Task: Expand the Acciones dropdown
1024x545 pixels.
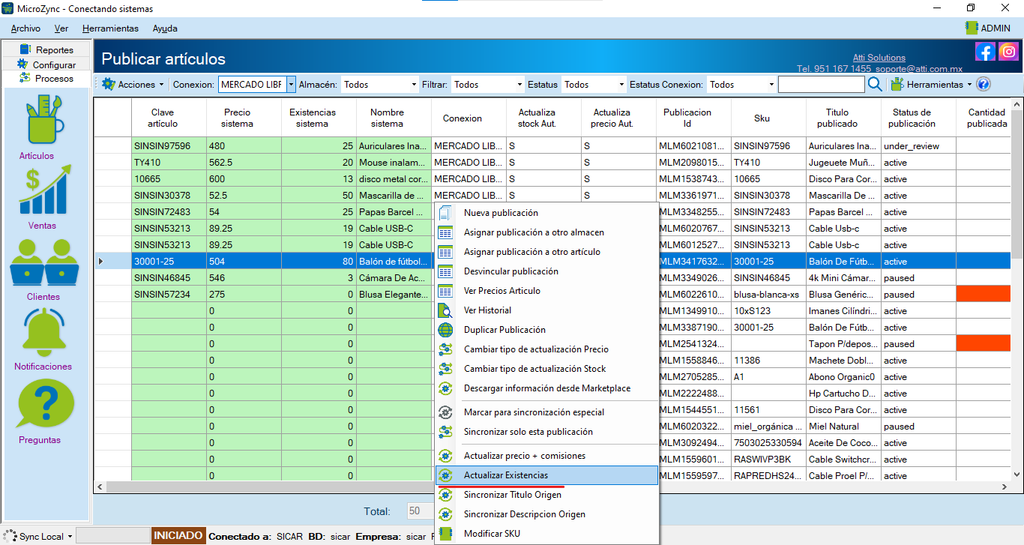Action: pyautogui.click(x=161, y=85)
